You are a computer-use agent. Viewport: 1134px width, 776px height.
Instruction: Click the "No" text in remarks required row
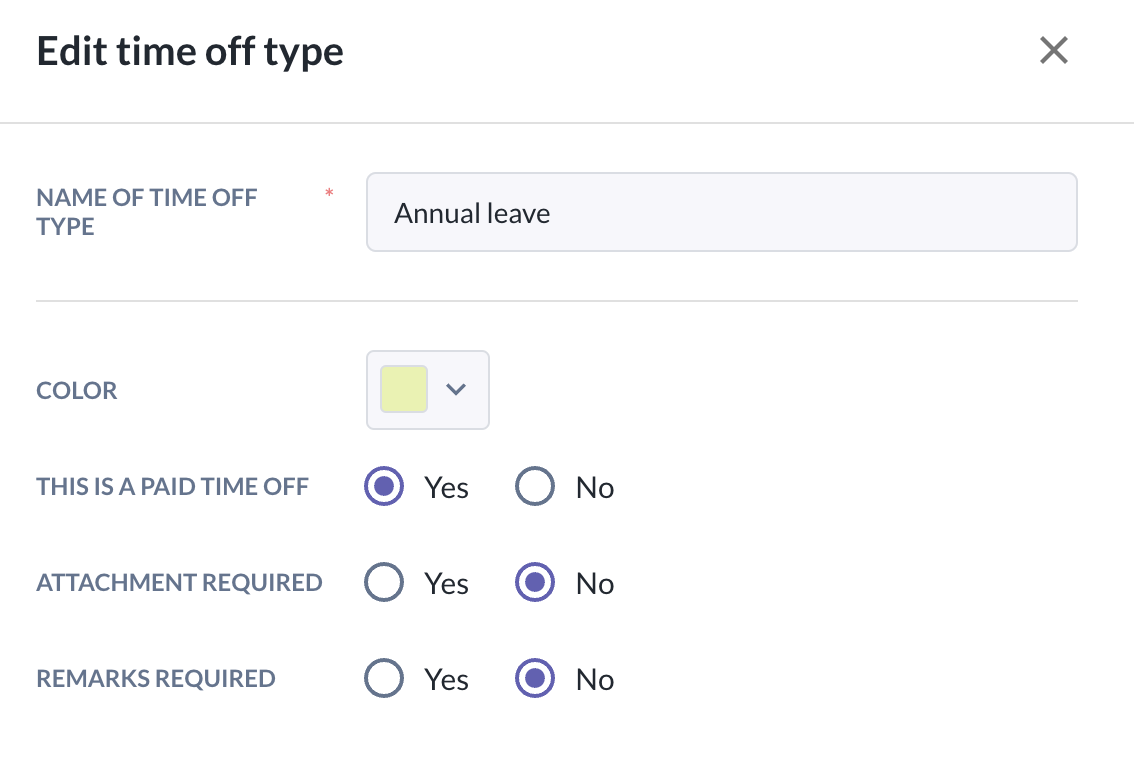coord(595,680)
